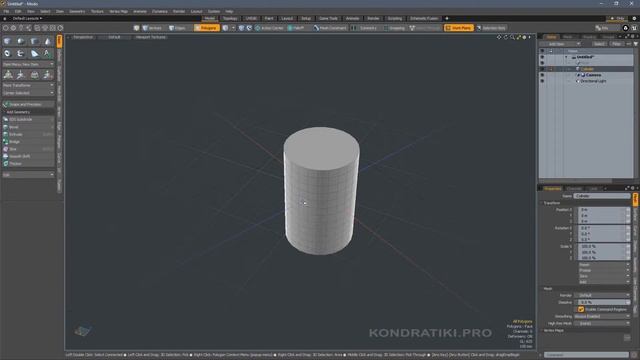Switch to the Paint layout tab

tap(269, 18)
